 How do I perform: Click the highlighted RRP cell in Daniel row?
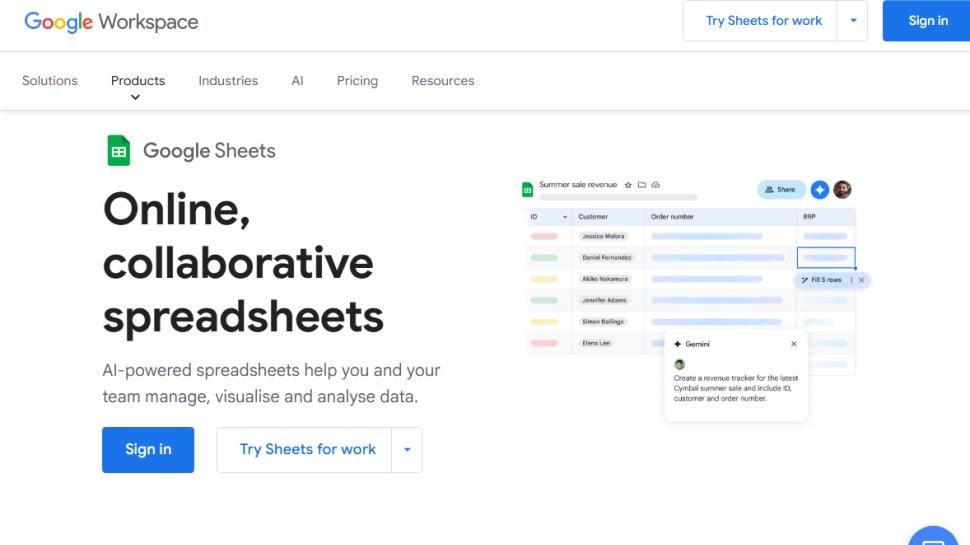(826, 257)
